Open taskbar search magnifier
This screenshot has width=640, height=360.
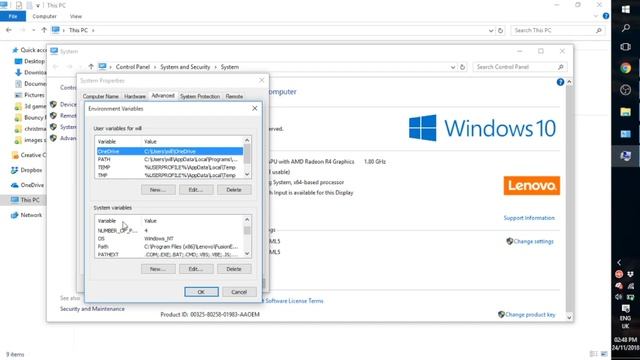625,28
